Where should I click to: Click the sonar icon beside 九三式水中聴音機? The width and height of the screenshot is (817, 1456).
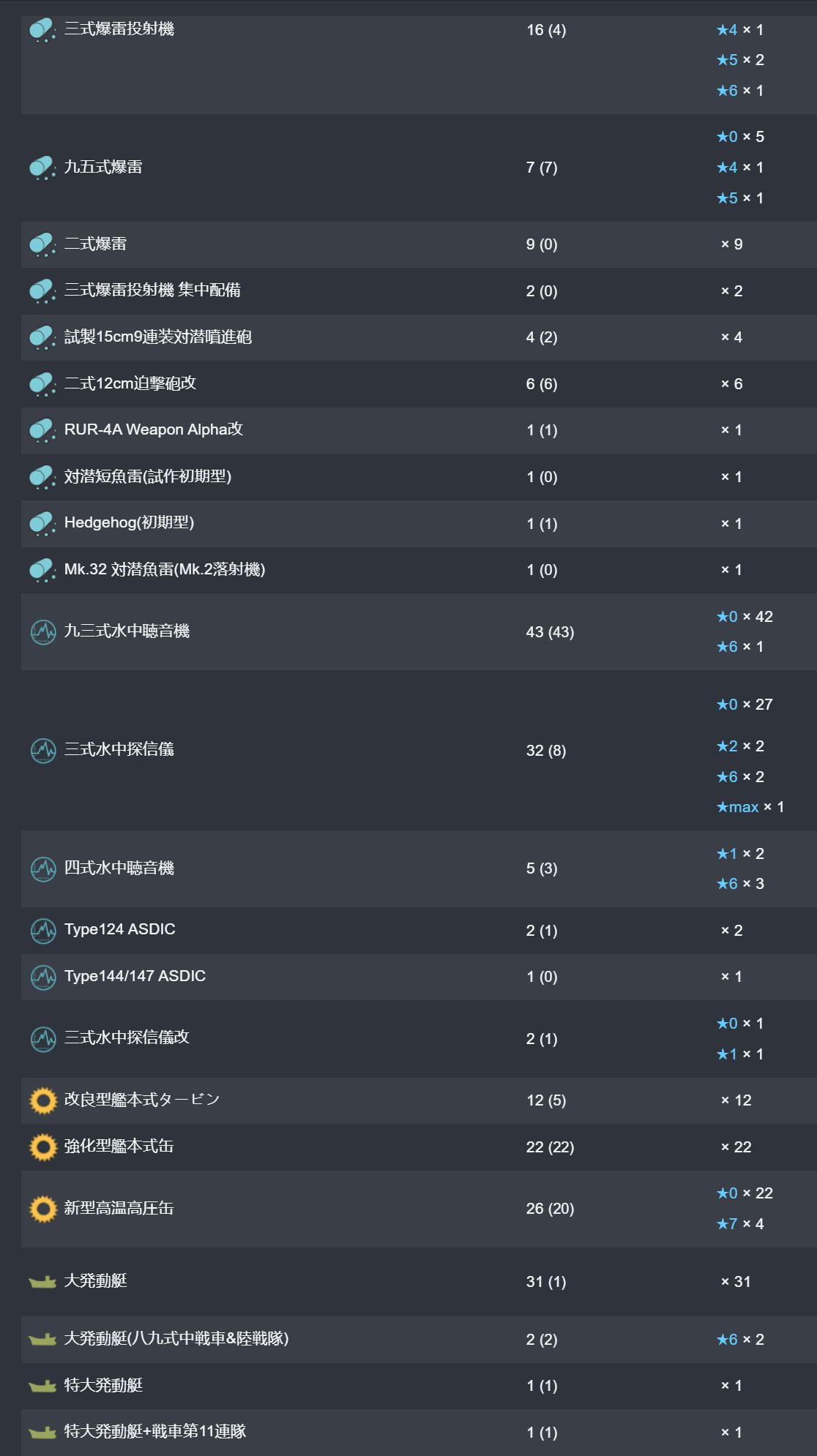pyautogui.click(x=42, y=632)
